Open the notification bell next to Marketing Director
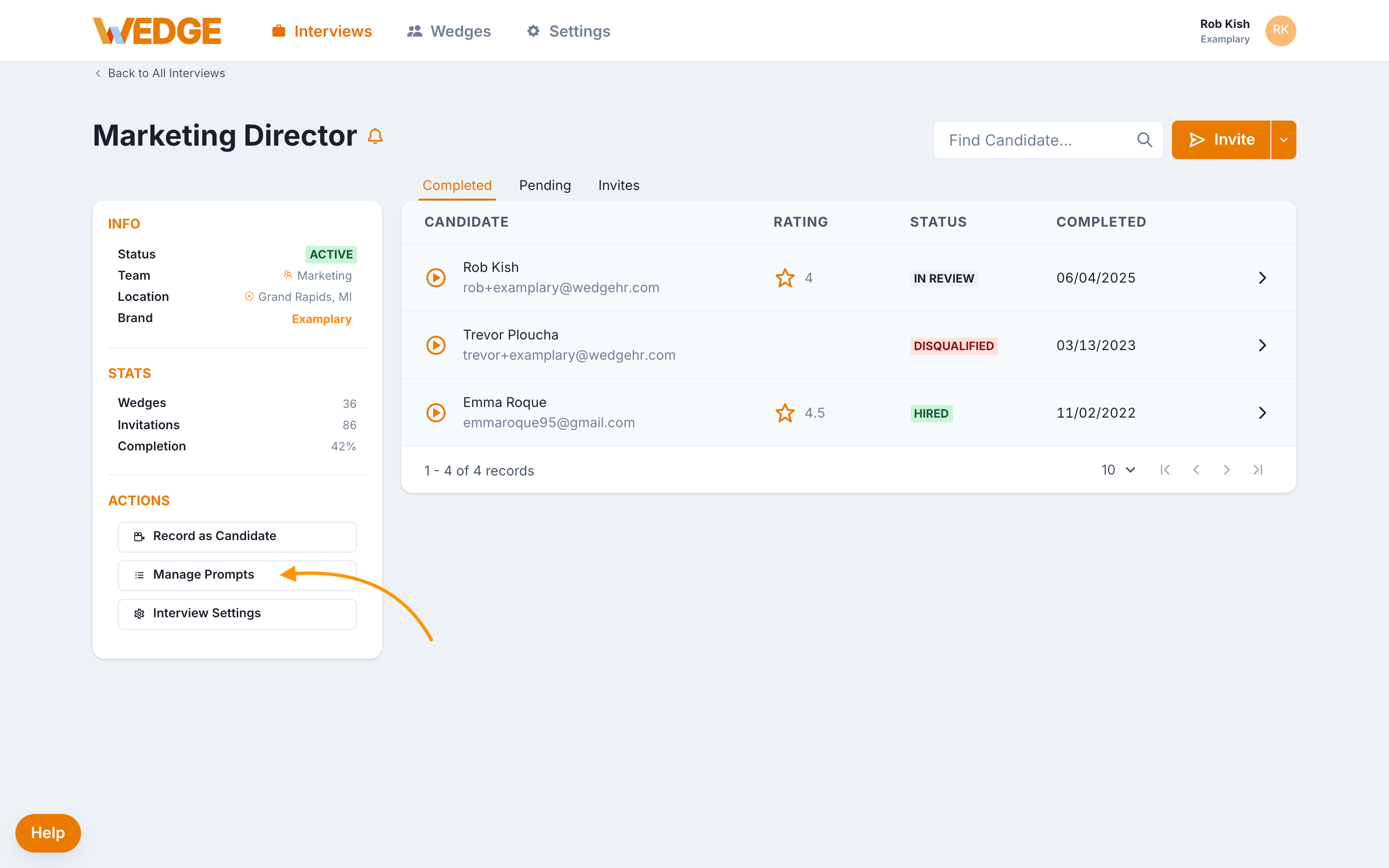The height and width of the screenshot is (868, 1389). tap(375, 136)
